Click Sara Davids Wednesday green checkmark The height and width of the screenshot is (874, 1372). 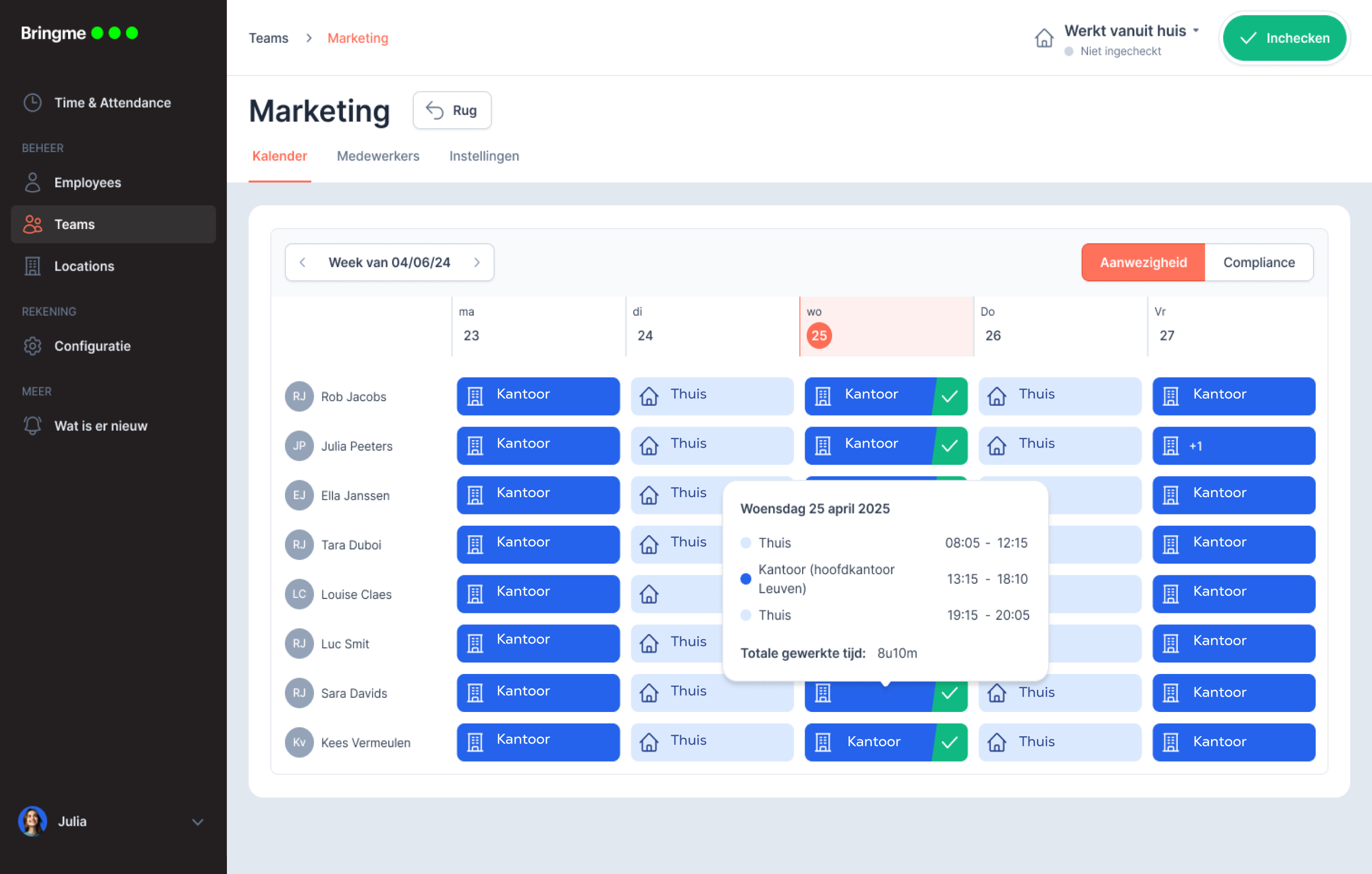tap(950, 693)
